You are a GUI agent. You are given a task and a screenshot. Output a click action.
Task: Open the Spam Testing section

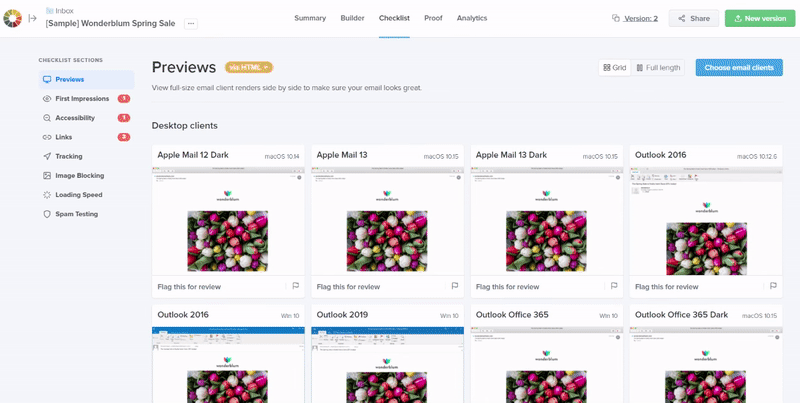tap(86, 214)
